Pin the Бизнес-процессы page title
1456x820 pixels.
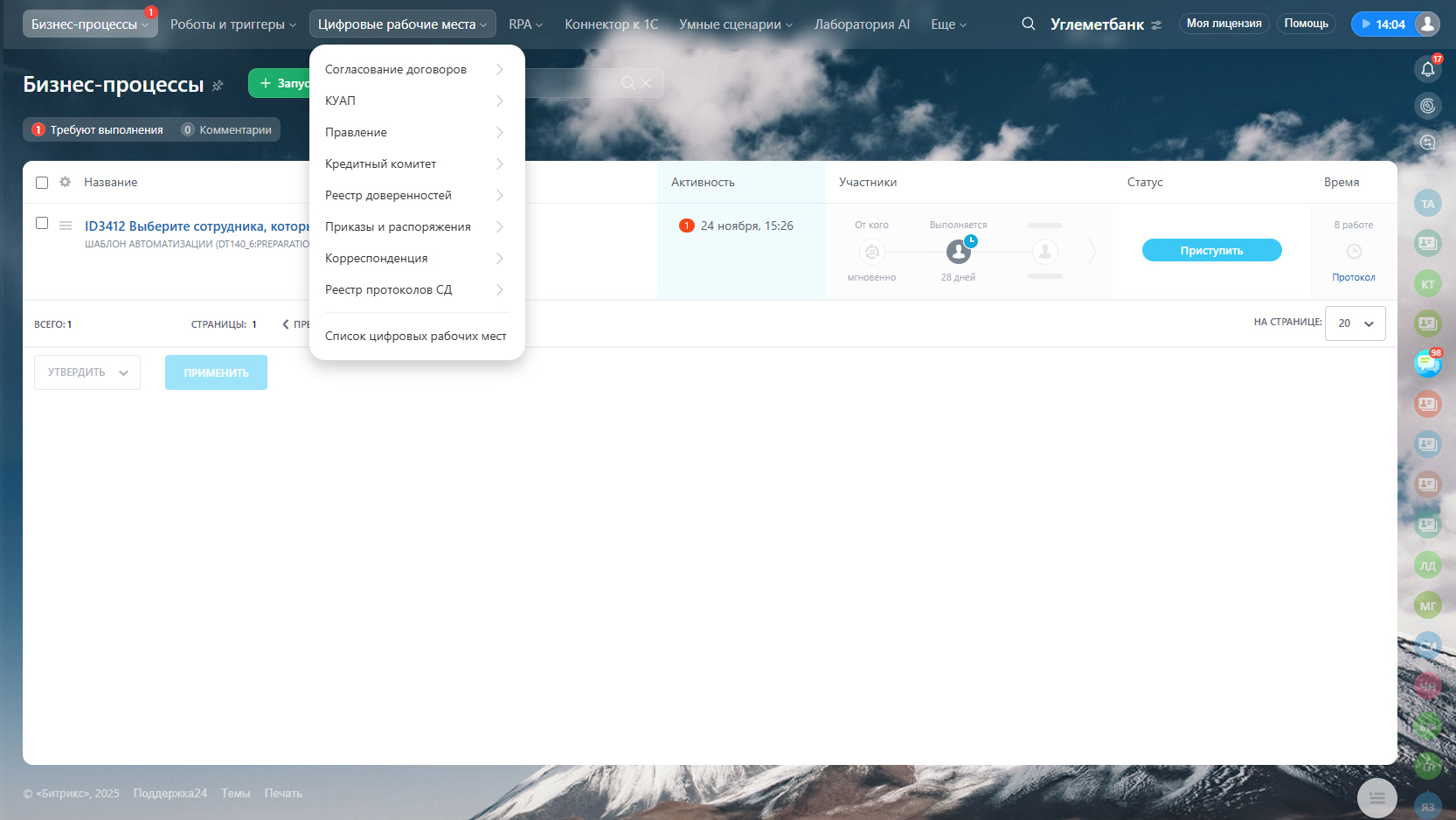218,85
